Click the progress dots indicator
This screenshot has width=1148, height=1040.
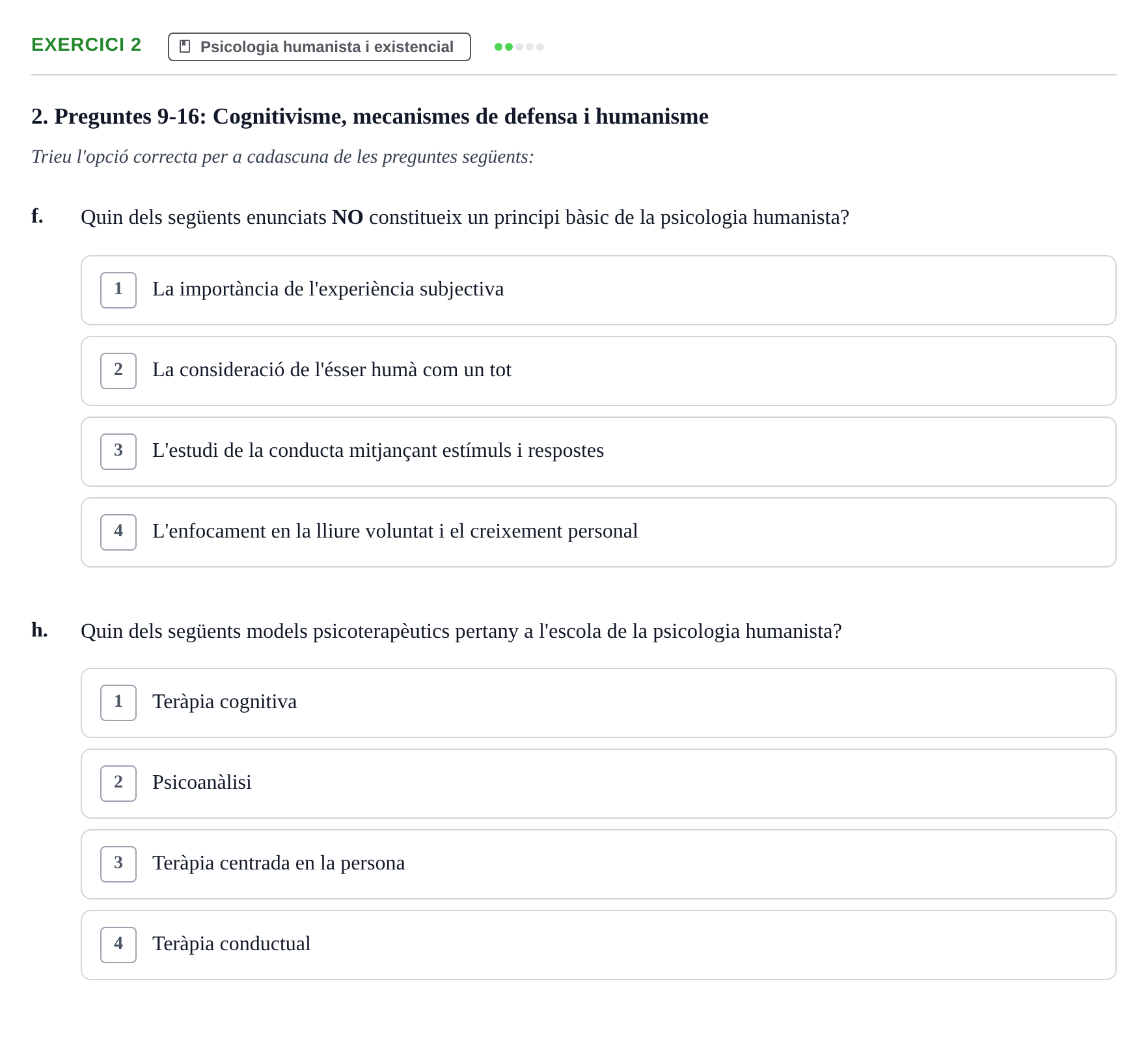(x=519, y=47)
